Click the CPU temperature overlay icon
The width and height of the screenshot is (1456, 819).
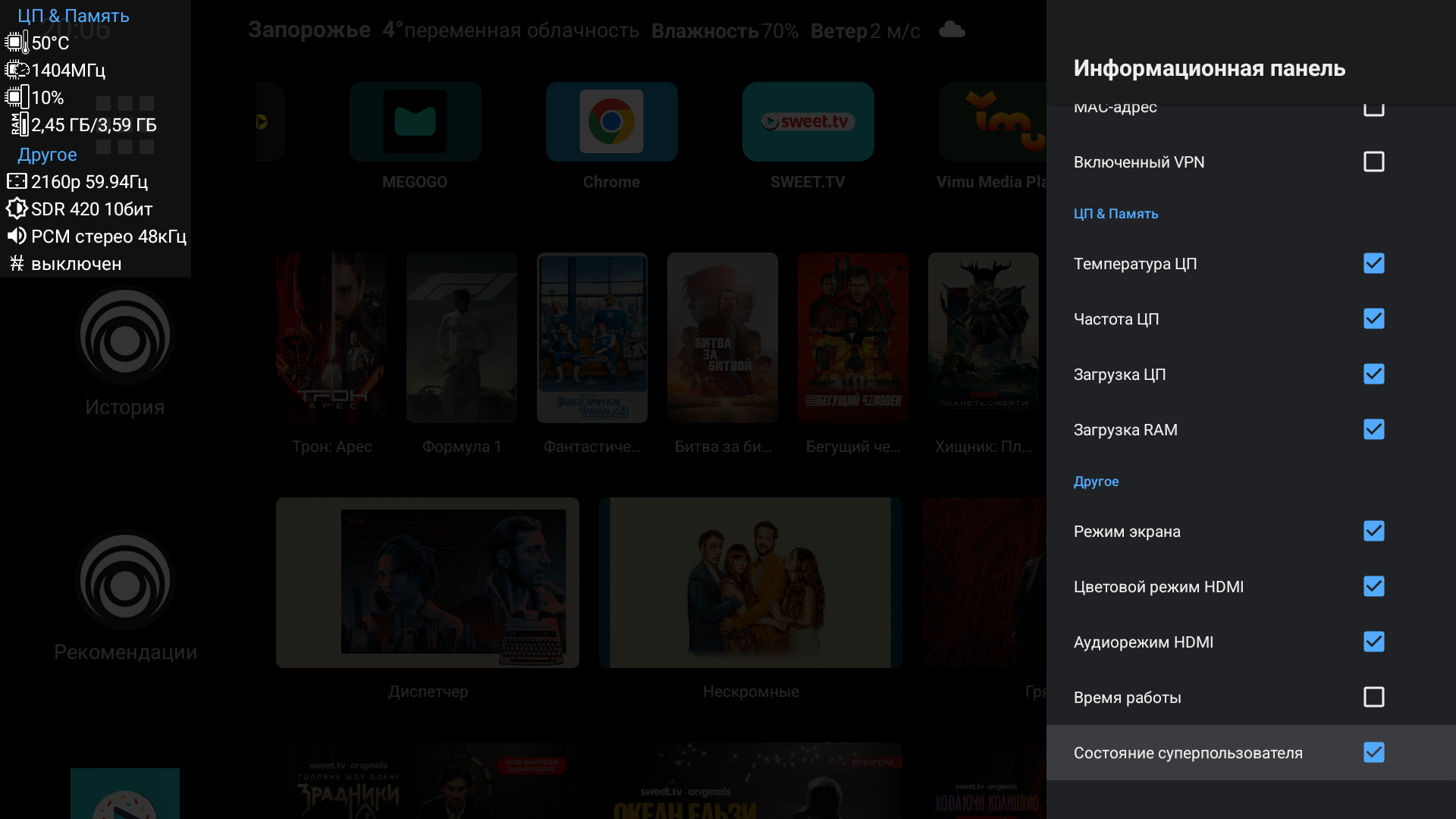click(x=17, y=43)
